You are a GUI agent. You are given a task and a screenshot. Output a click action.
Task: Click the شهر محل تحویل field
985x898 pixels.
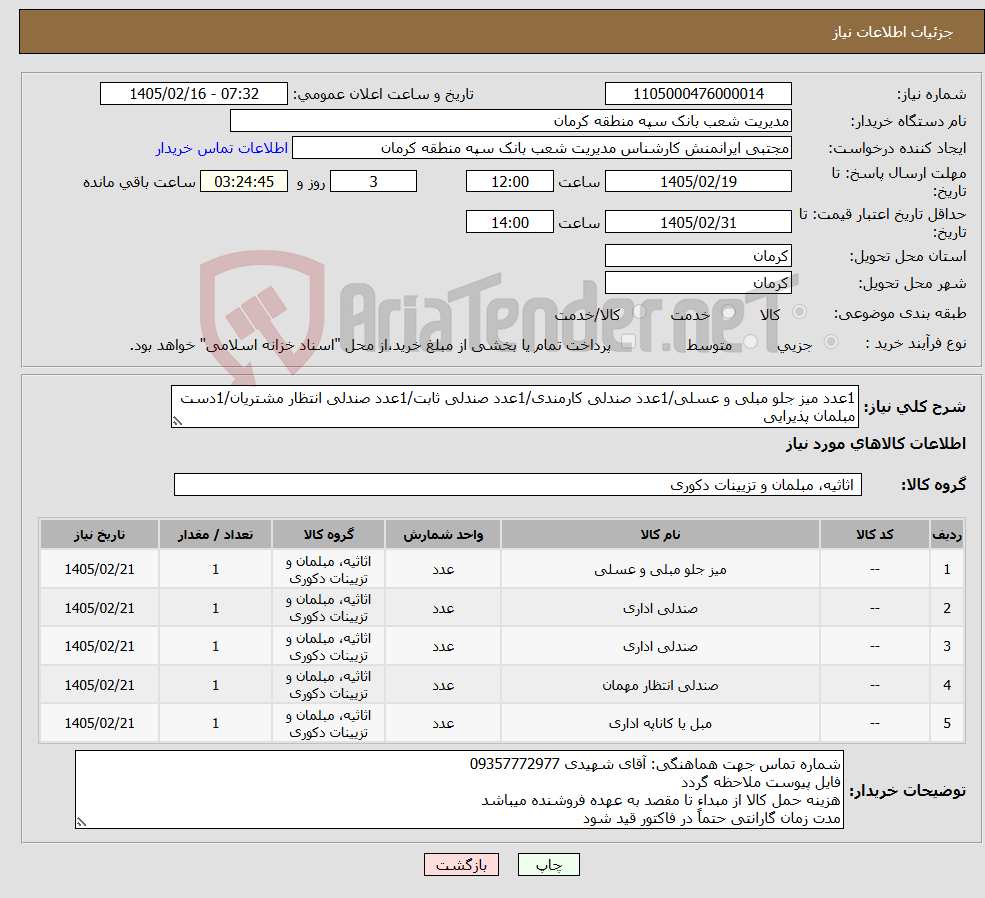tap(698, 283)
